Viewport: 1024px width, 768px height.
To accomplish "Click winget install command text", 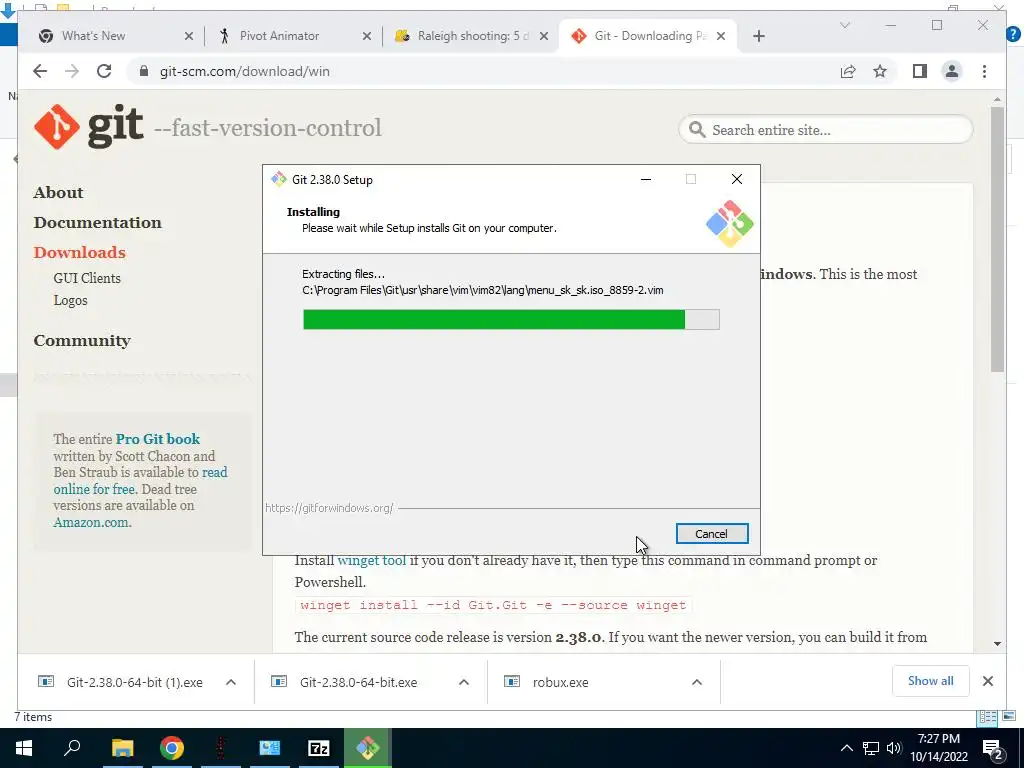I will [493, 605].
